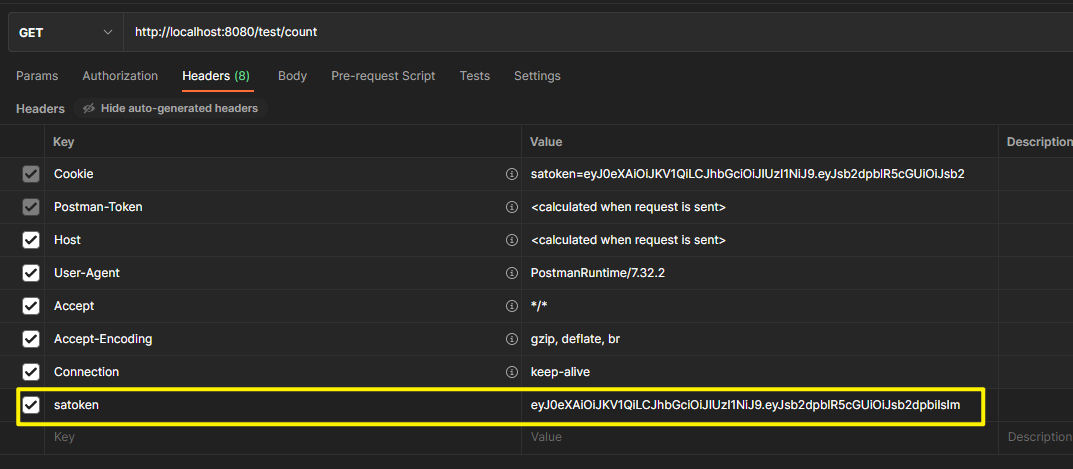1073x469 pixels.
Task: Click the info icon in the Connection row
Action: (x=512, y=372)
